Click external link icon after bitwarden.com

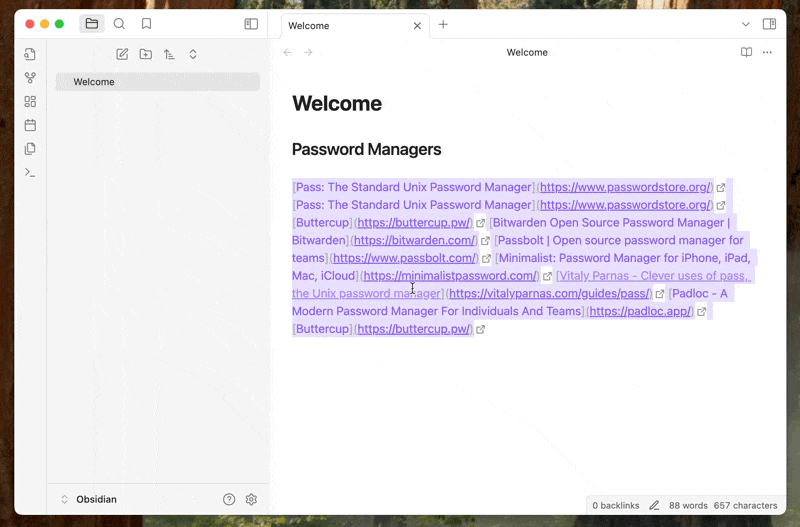[x=485, y=241]
